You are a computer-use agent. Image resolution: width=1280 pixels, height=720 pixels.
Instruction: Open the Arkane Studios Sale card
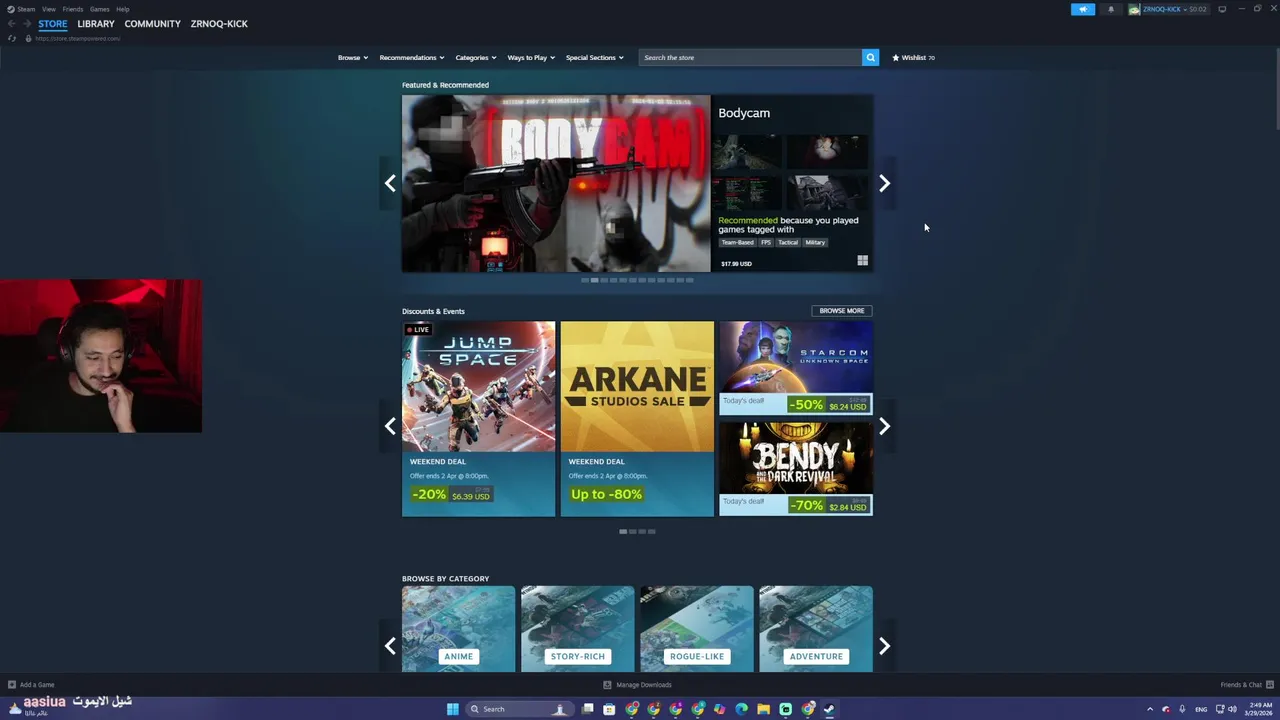[x=637, y=419]
